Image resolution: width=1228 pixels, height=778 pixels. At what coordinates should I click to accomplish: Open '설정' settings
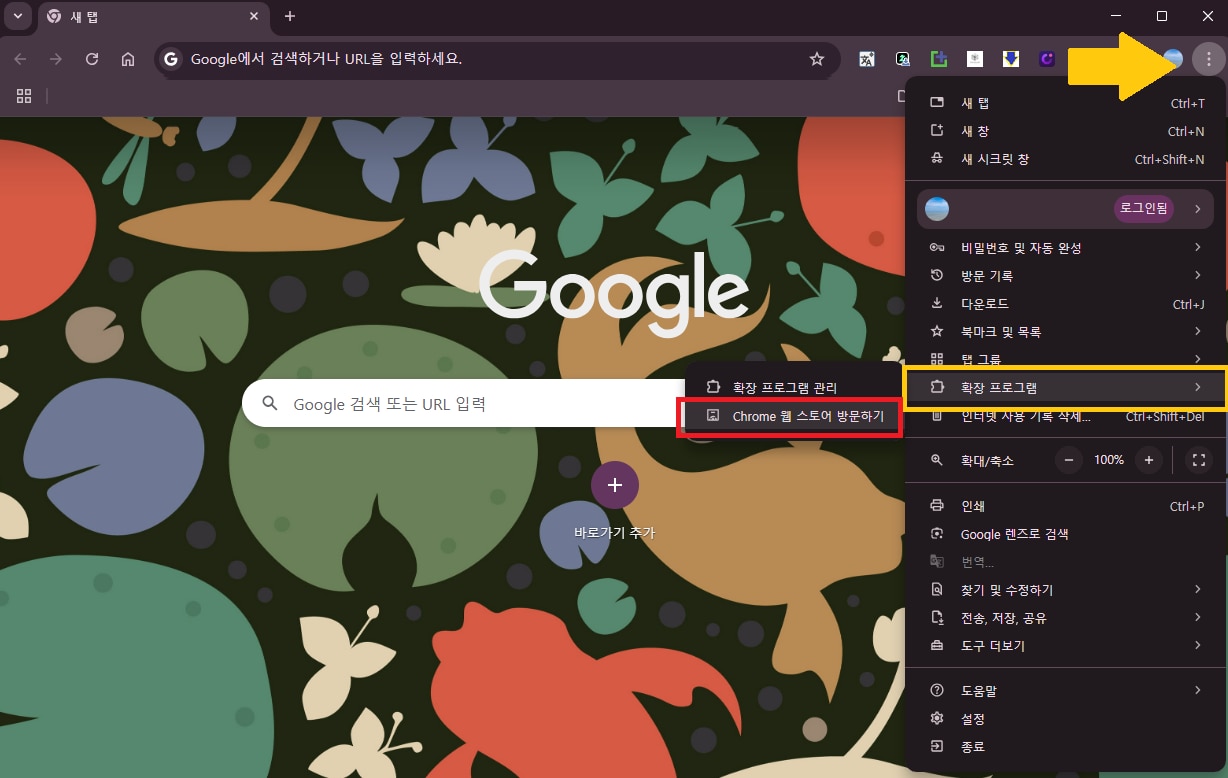coord(1066,719)
